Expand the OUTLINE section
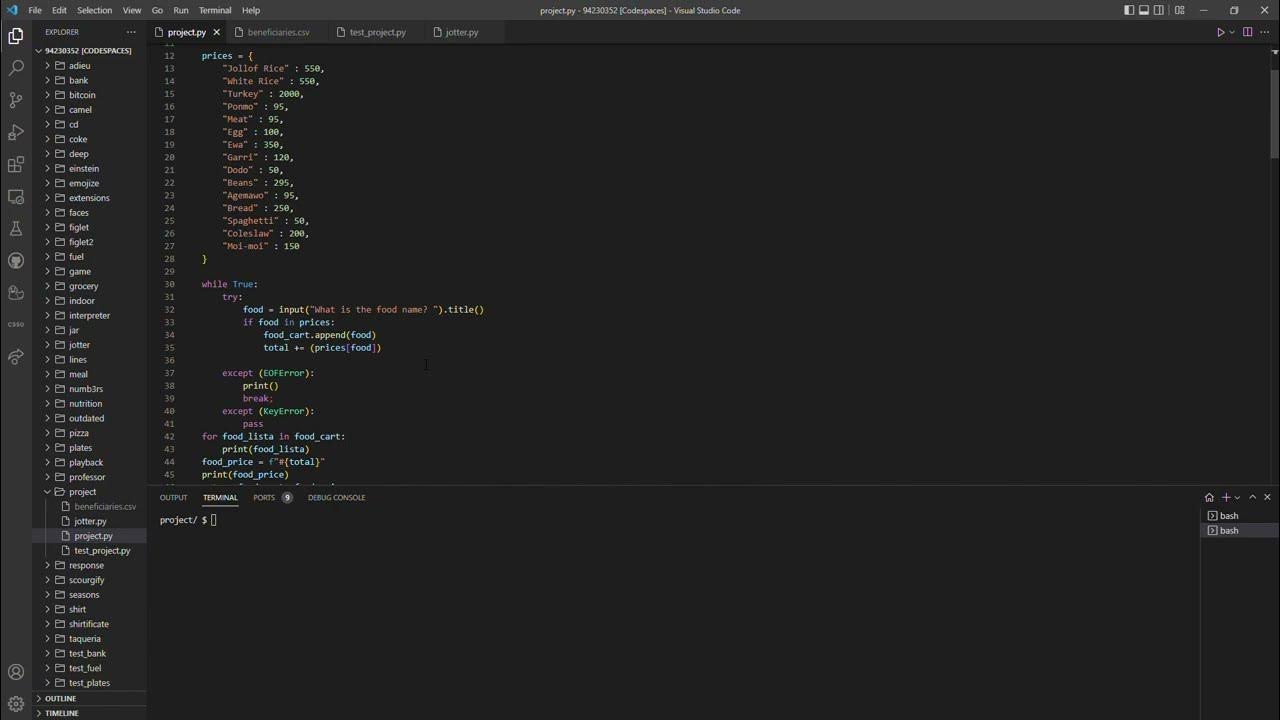This screenshot has height=720, width=1280. (x=60, y=698)
